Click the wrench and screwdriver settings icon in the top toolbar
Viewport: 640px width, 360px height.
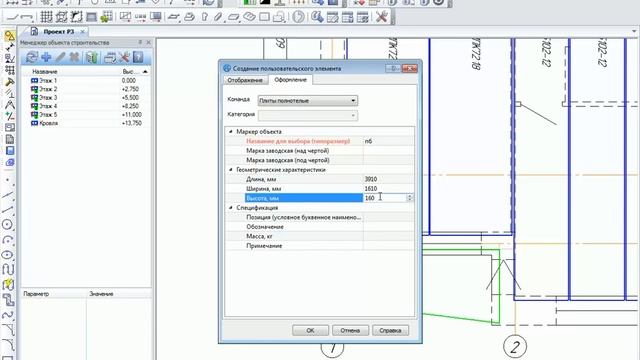pos(382,17)
